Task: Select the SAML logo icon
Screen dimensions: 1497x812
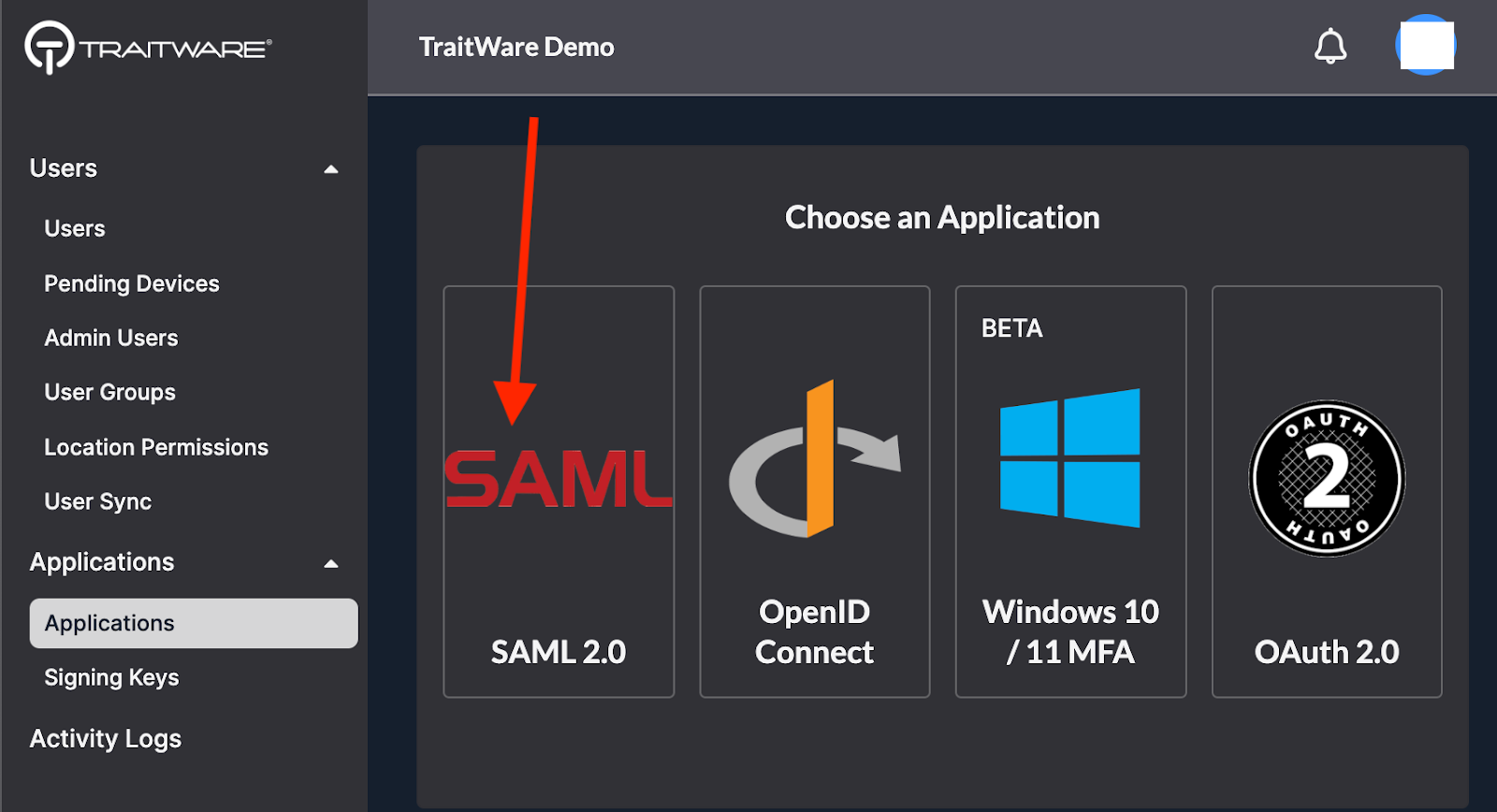Action: (x=559, y=479)
